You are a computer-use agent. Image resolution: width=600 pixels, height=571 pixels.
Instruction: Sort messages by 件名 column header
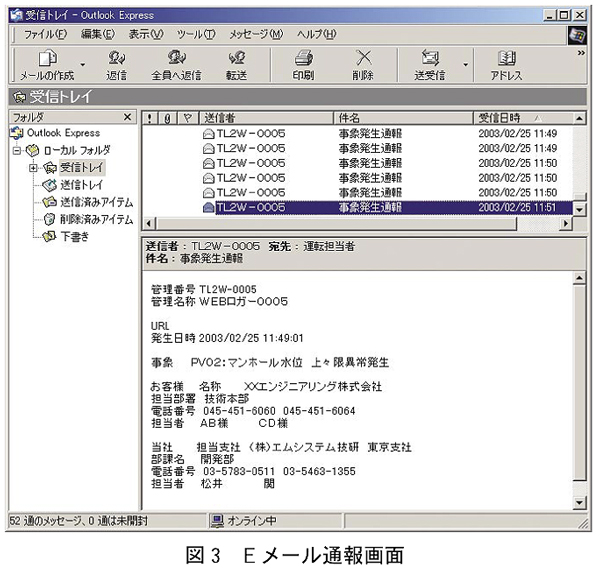(404, 118)
